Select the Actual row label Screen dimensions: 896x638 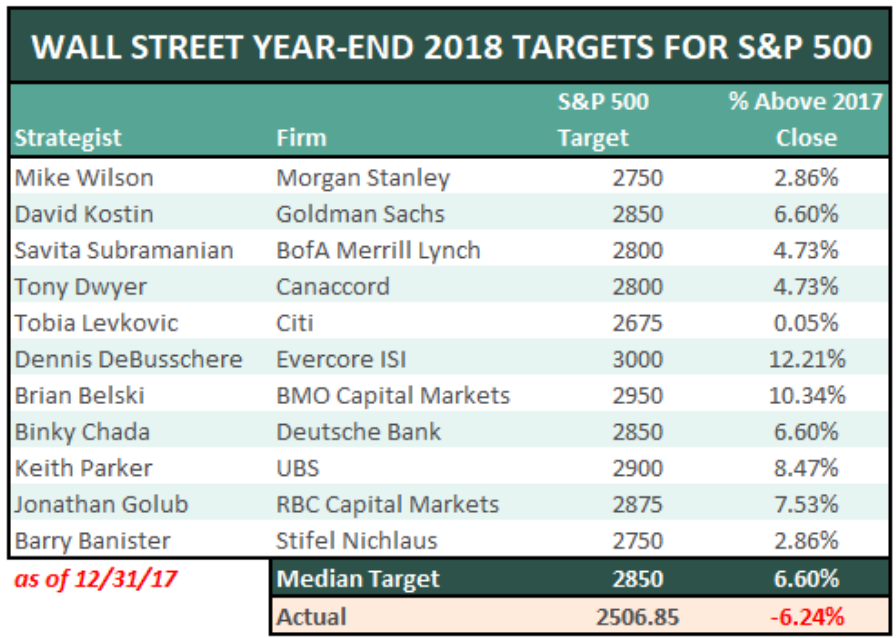(311, 617)
